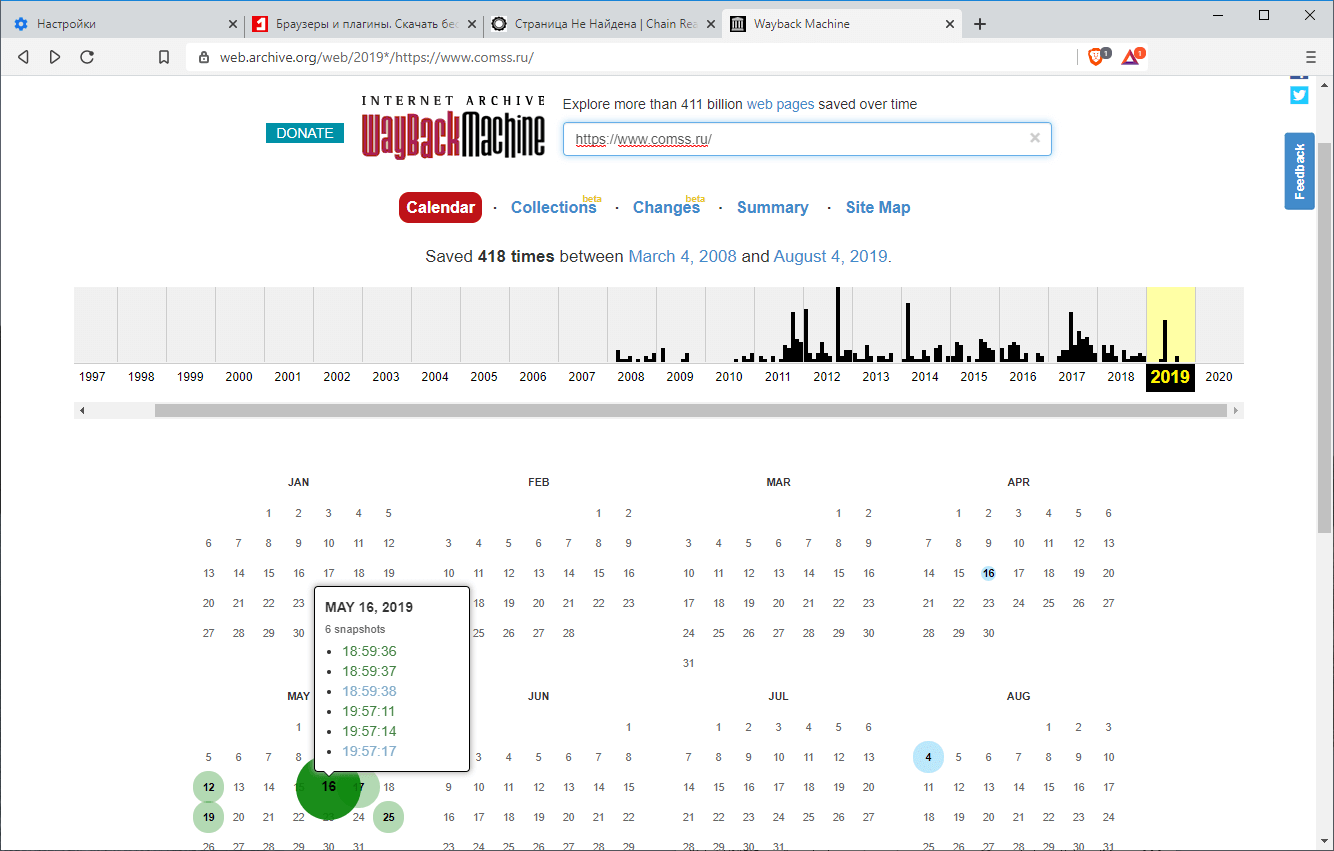
Task: Click the browser back navigation icon
Action: 23,57
